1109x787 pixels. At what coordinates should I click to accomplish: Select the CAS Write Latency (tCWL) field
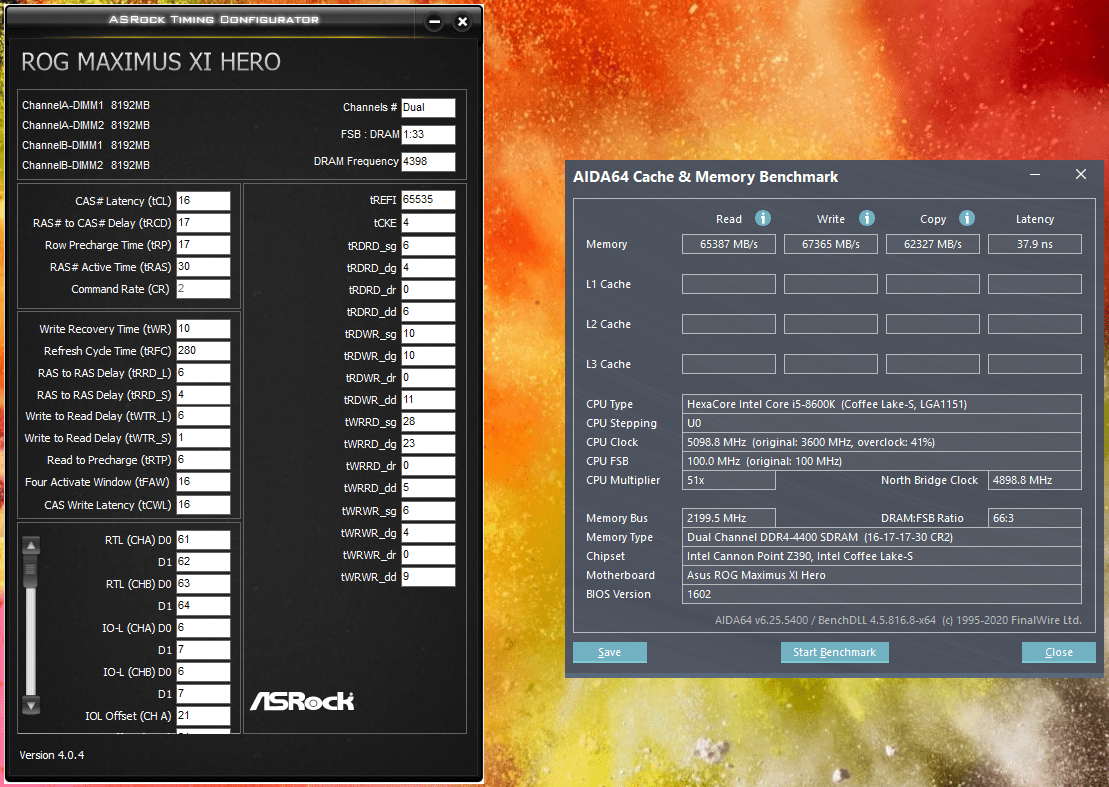tap(203, 505)
